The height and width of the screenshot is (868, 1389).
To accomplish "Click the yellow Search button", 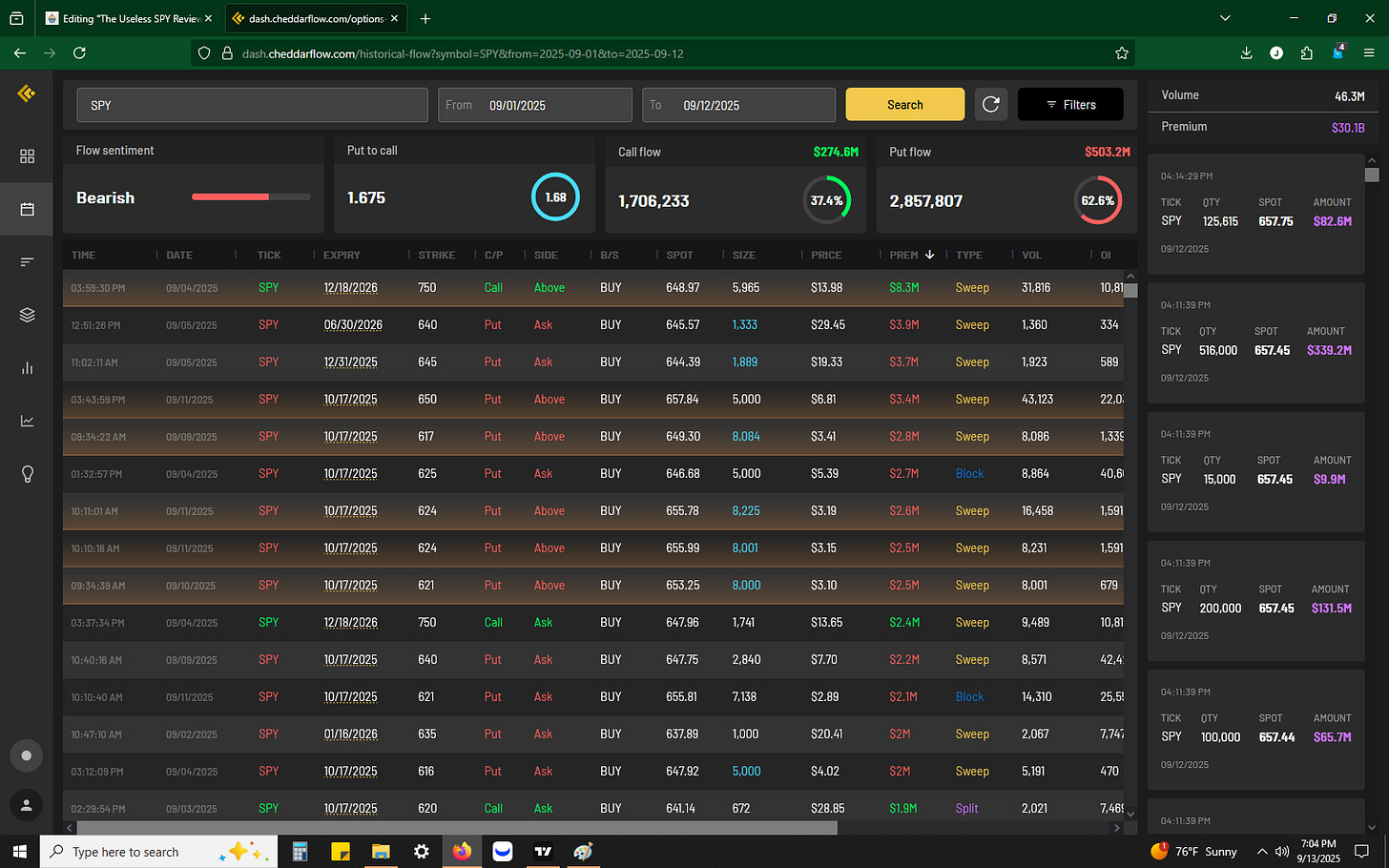I will pyautogui.click(x=904, y=104).
